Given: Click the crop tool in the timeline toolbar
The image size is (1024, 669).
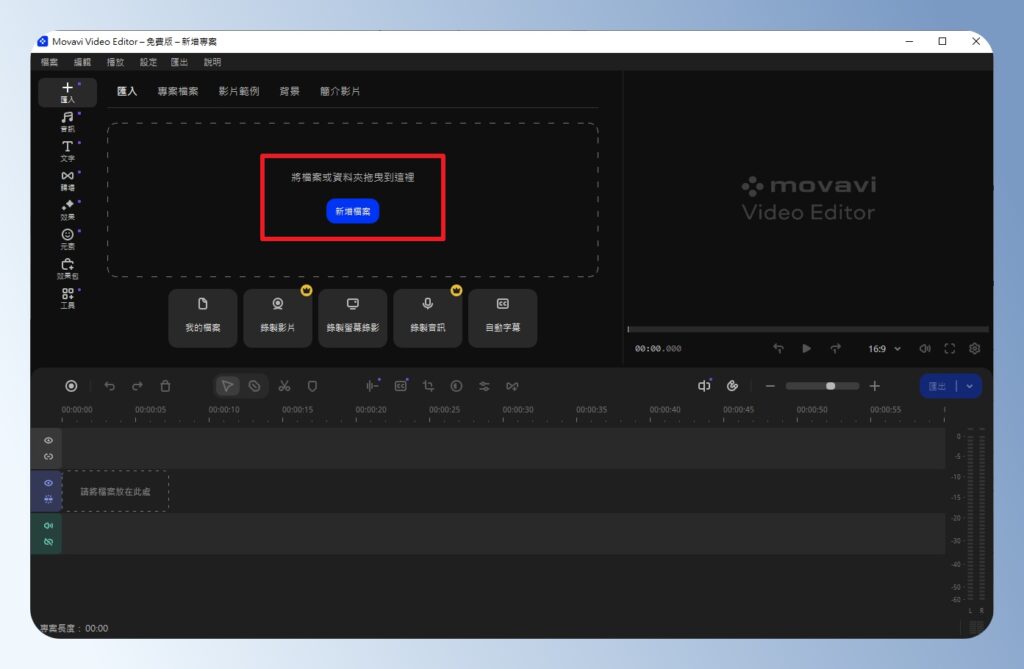Looking at the screenshot, I should [x=427, y=385].
